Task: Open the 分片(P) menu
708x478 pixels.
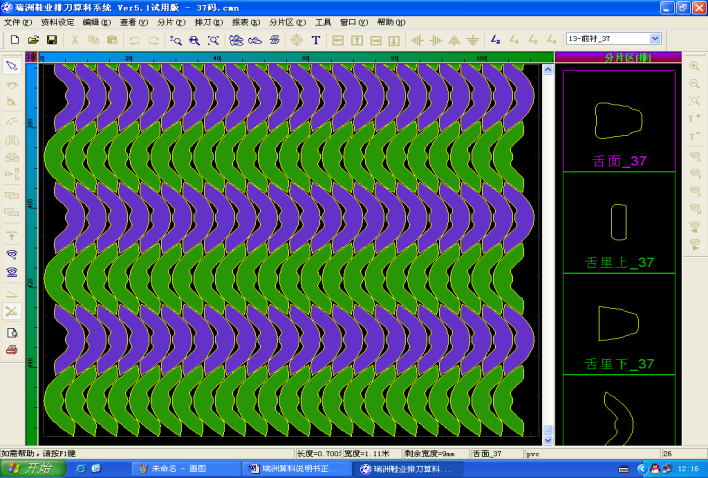Action: [x=171, y=22]
